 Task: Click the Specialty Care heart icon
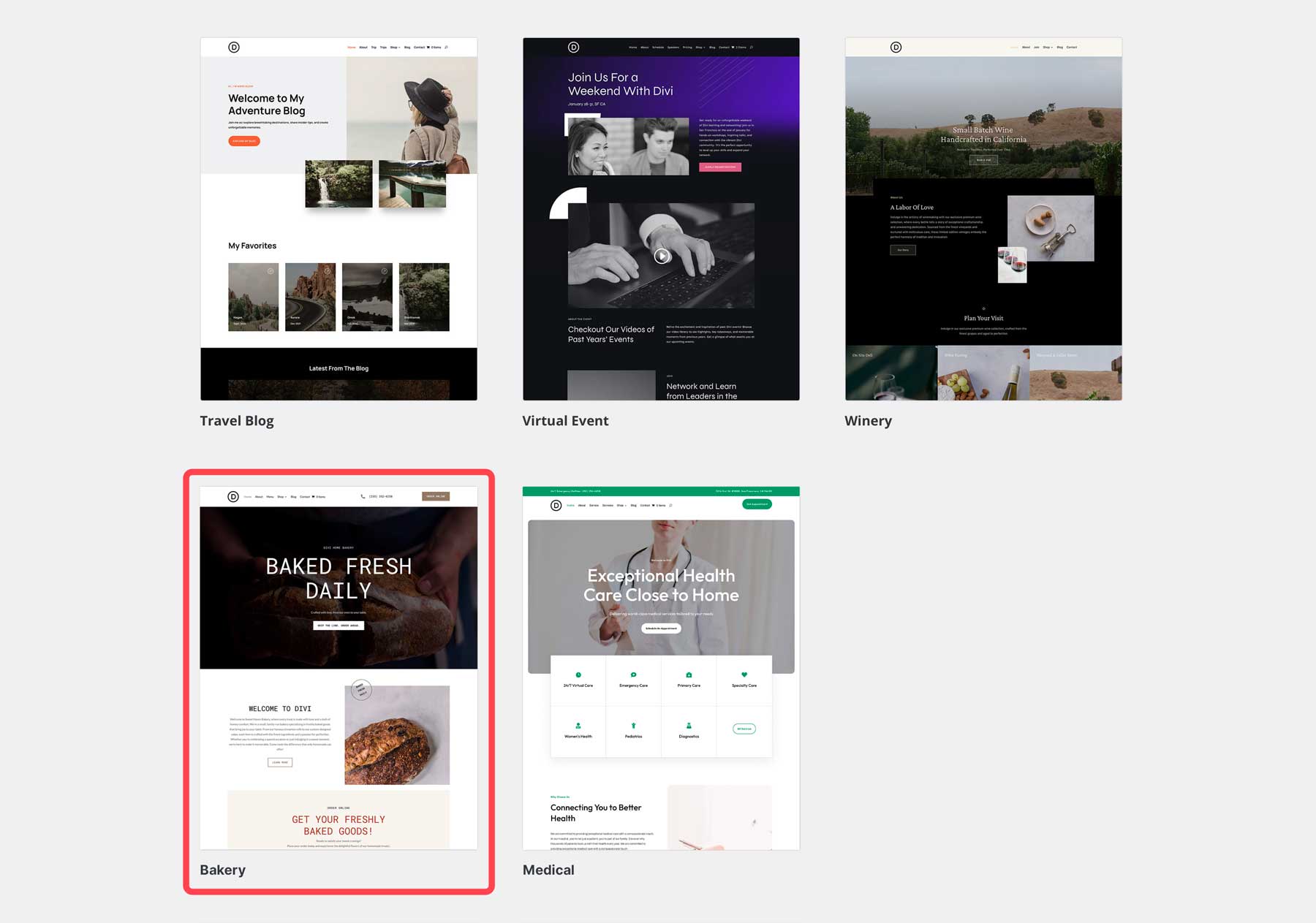pos(744,675)
